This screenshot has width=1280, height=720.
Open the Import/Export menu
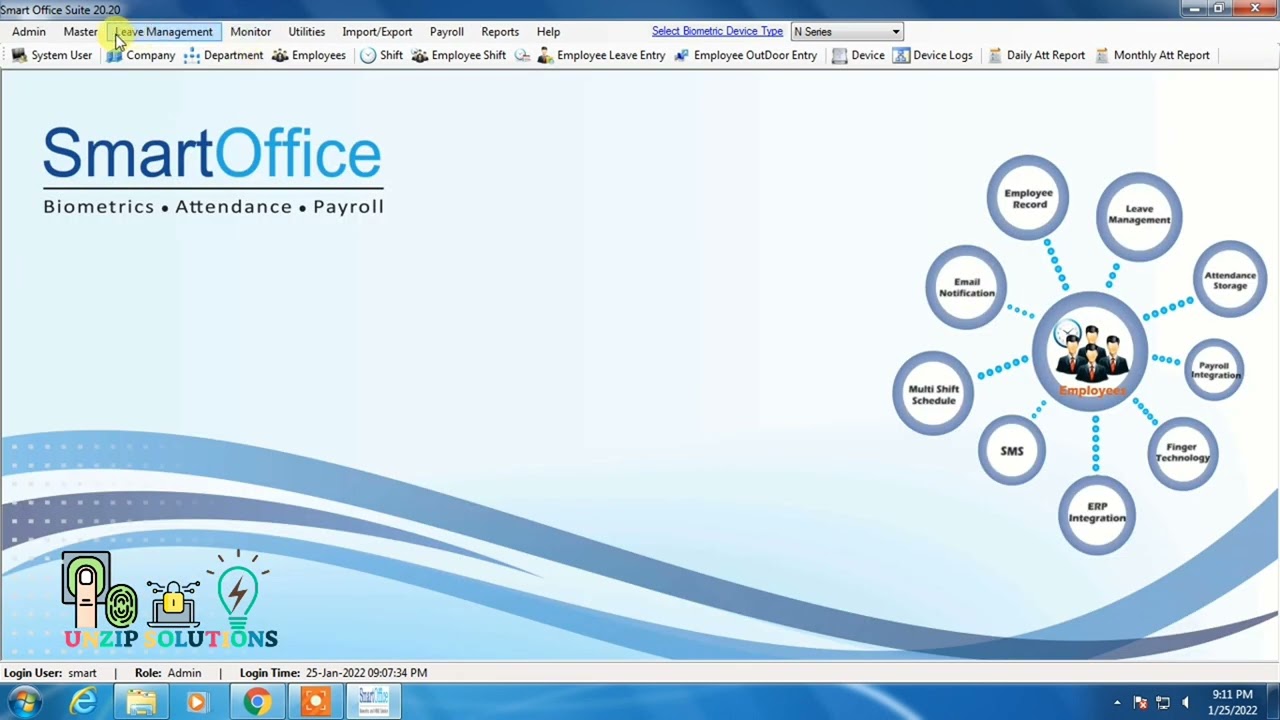pyautogui.click(x=377, y=32)
